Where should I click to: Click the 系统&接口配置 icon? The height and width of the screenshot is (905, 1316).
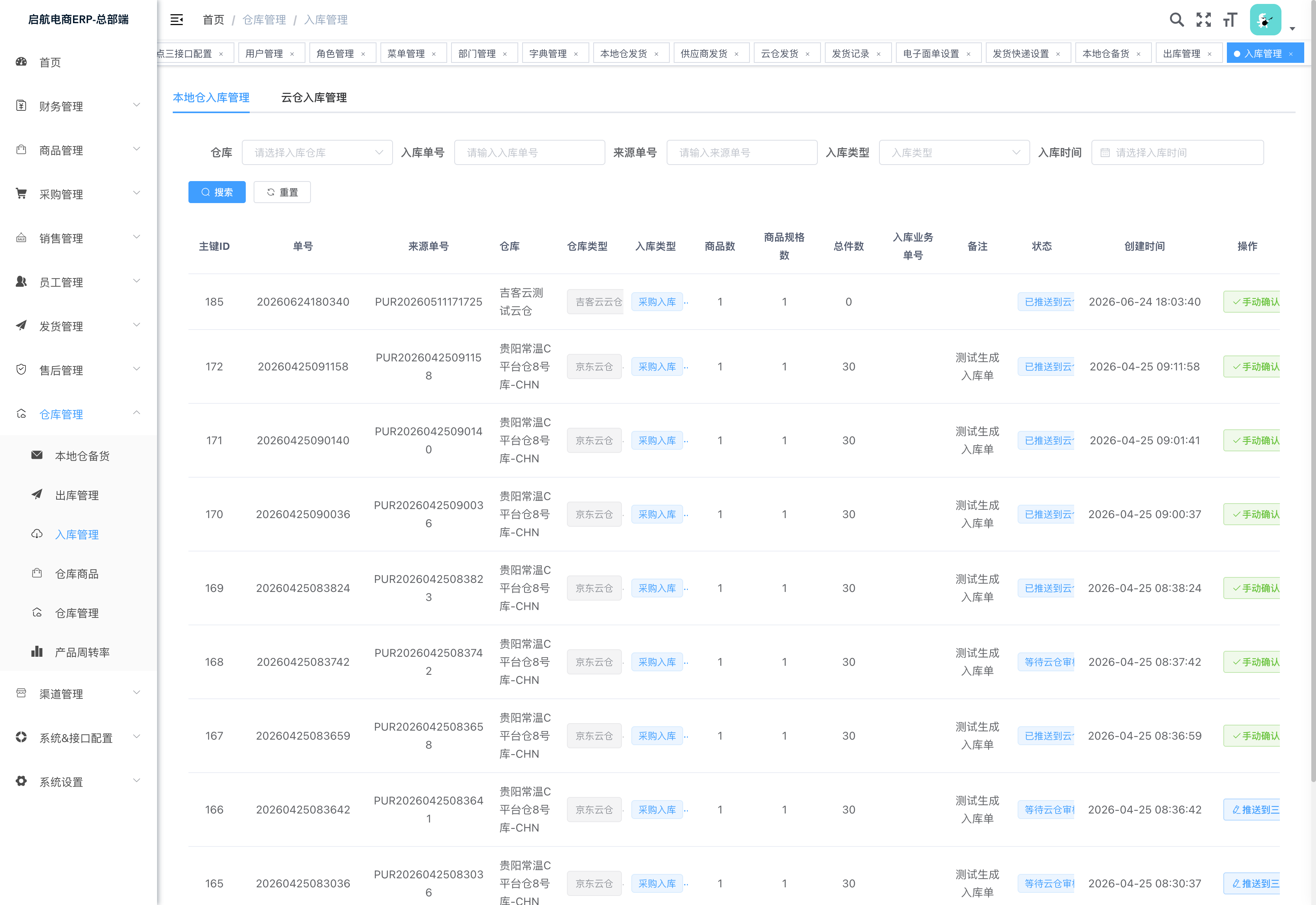pos(22,737)
